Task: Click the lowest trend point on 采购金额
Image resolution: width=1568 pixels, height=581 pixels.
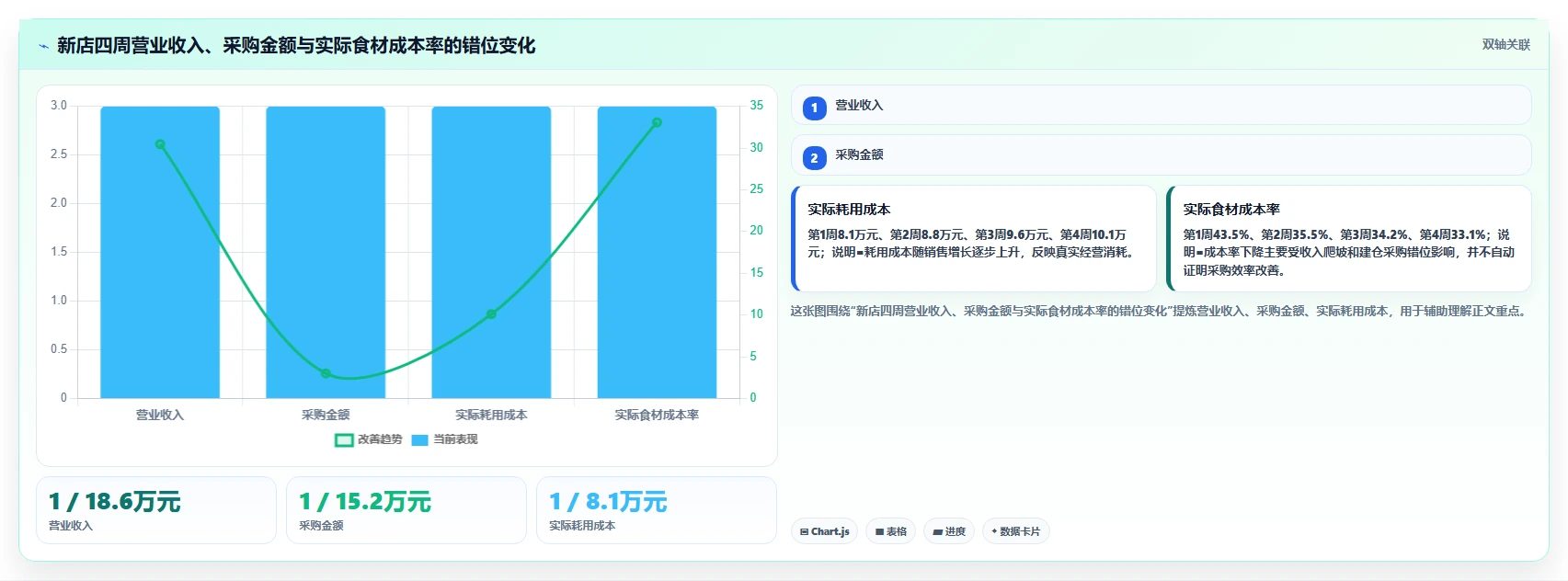Action: (x=326, y=373)
